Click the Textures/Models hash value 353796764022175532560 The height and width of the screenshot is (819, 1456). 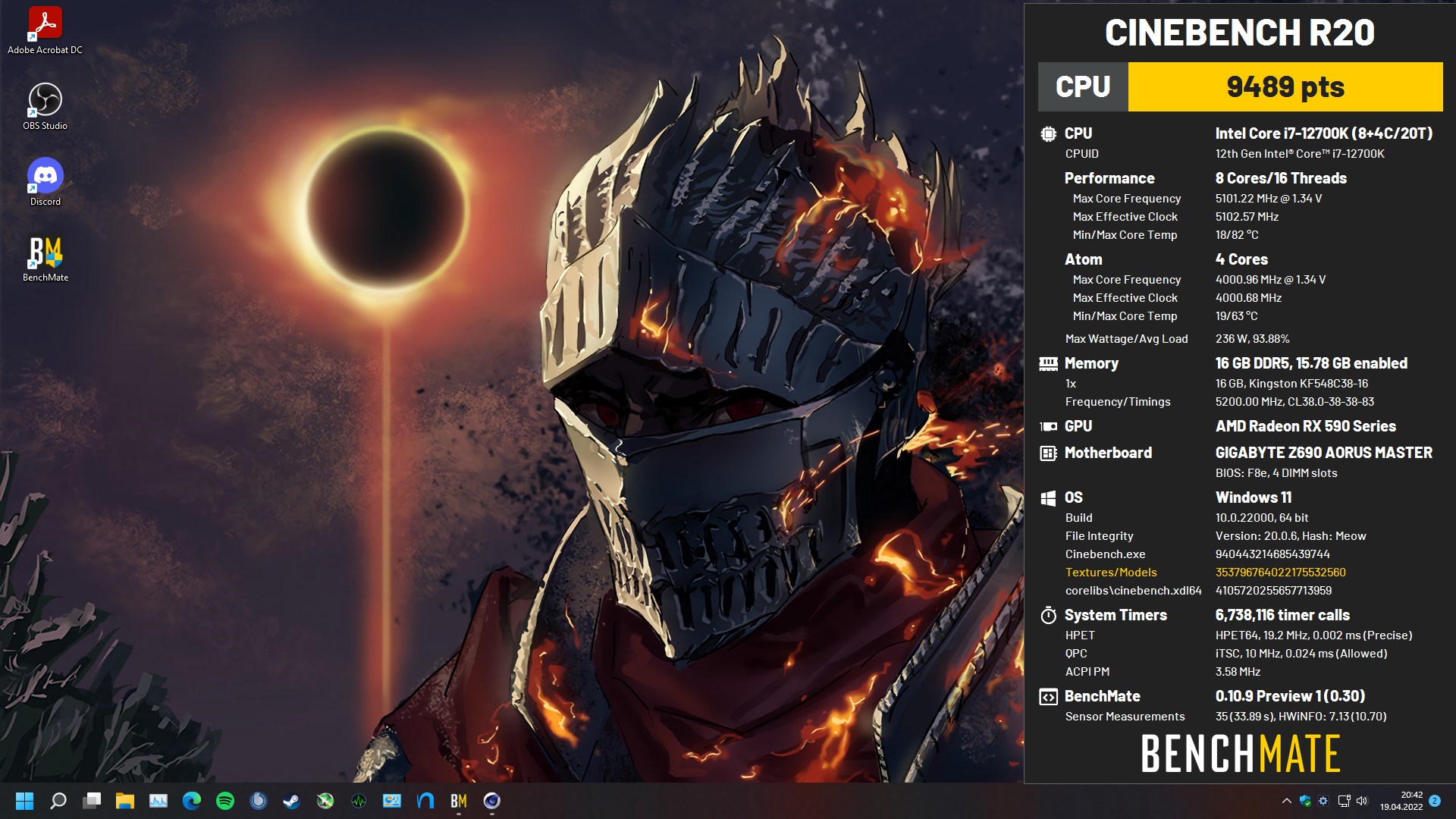pyautogui.click(x=1281, y=573)
